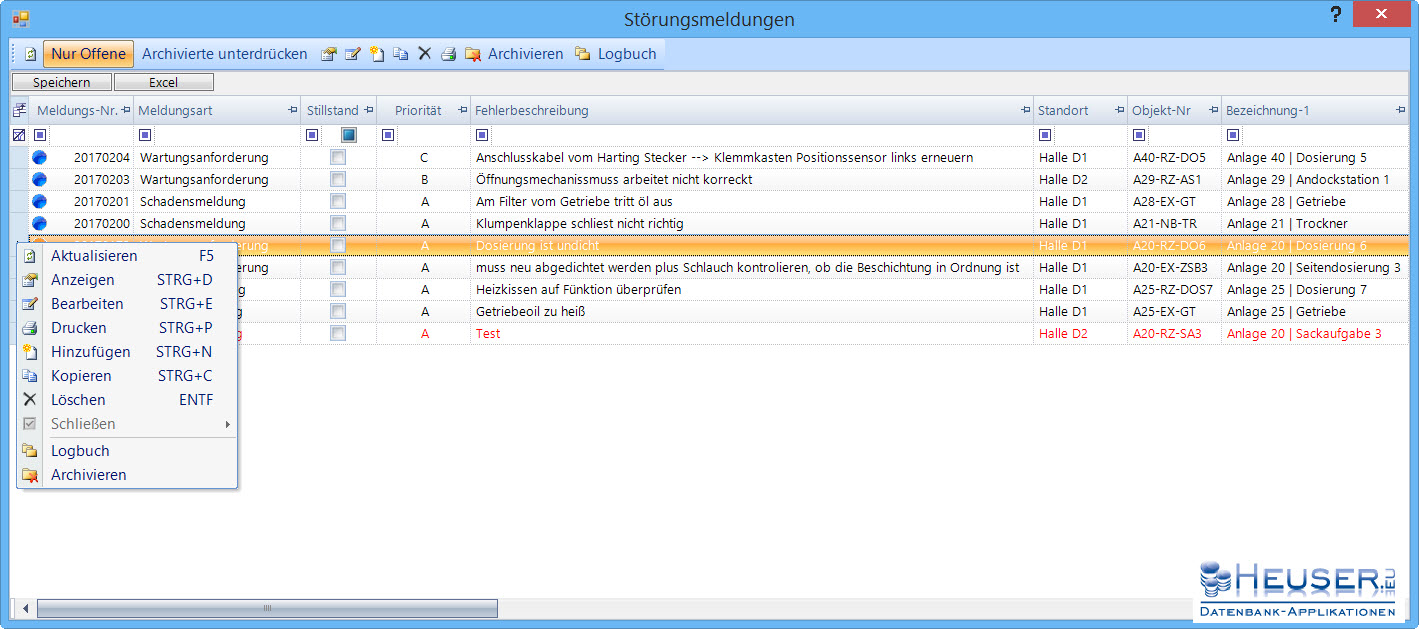Click the delete X toolbar icon

click(x=424, y=54)
